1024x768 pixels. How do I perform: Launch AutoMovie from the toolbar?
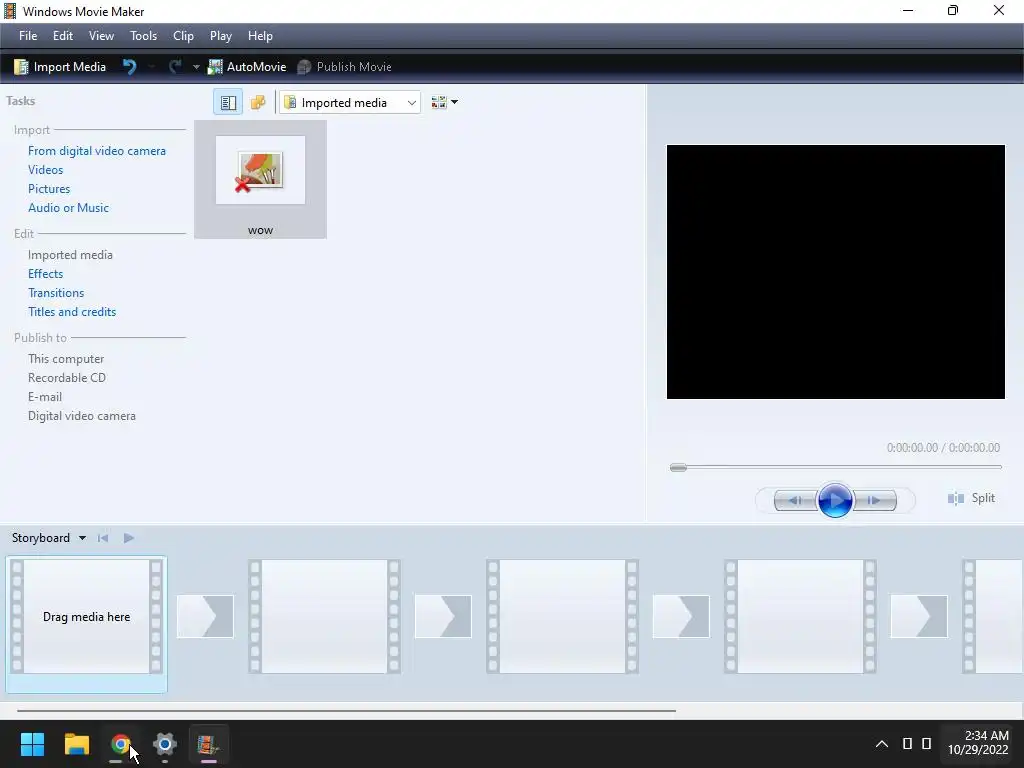click(x=247, y=67)
